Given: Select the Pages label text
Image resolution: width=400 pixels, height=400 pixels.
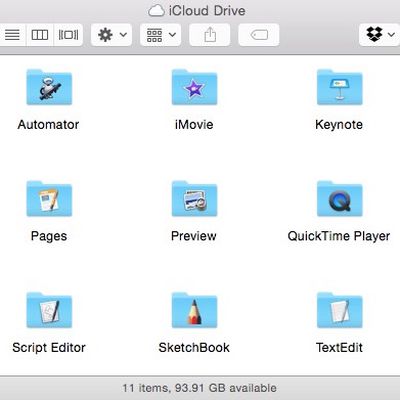Looking at the screenshot, I should (49, 237).
